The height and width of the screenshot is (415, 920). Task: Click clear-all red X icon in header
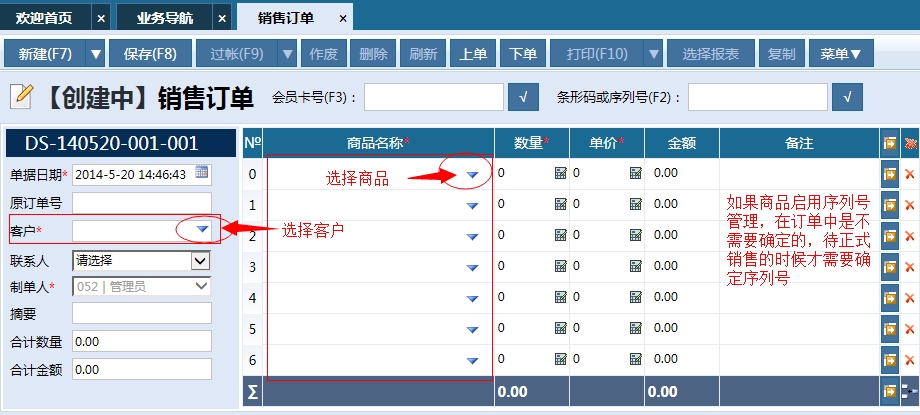tap(911, 144)
